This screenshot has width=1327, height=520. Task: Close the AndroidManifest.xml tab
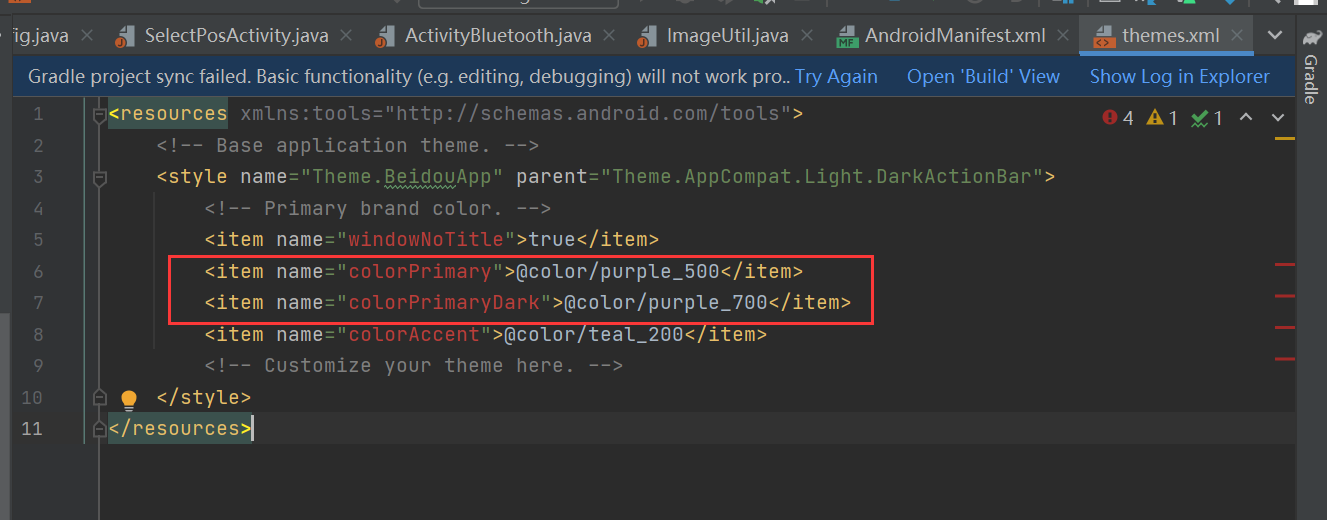click(x=1063, y=36)
